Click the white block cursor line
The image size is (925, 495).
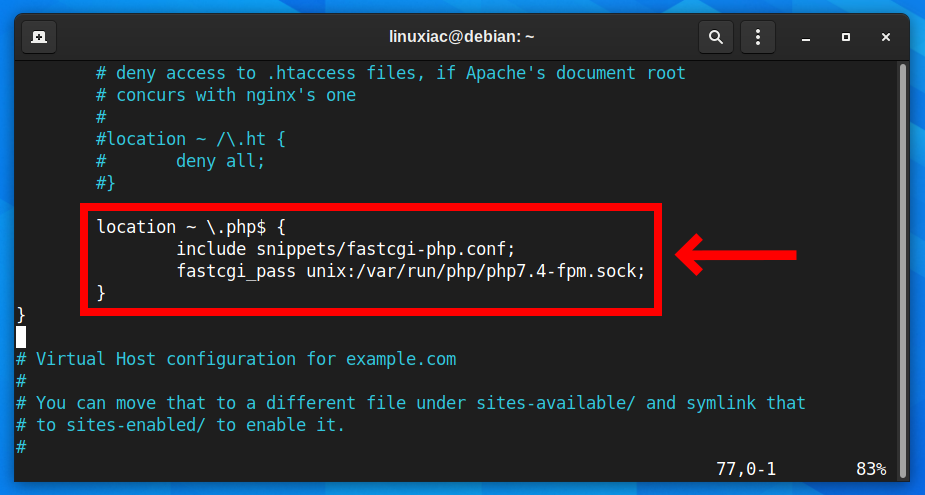pyautogui.click(x=21, y=337)
